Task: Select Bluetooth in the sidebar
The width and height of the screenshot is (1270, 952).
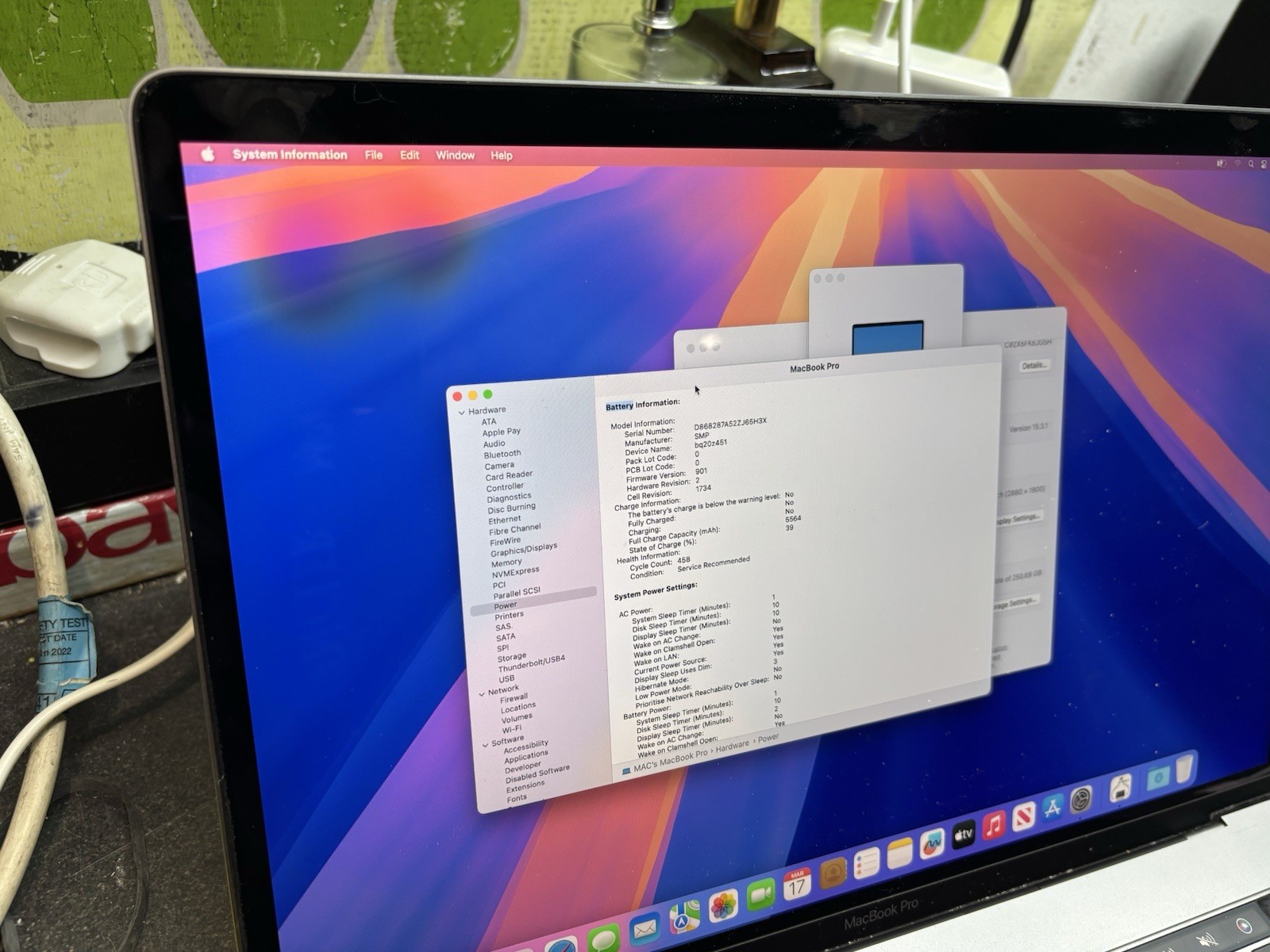Action: tap(502, 455)
